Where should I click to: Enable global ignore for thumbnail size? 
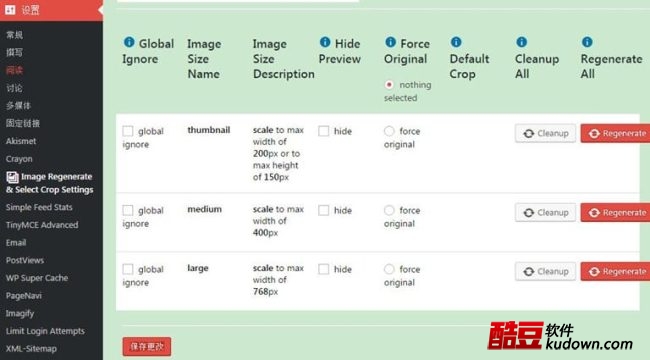tap(128, 131)
